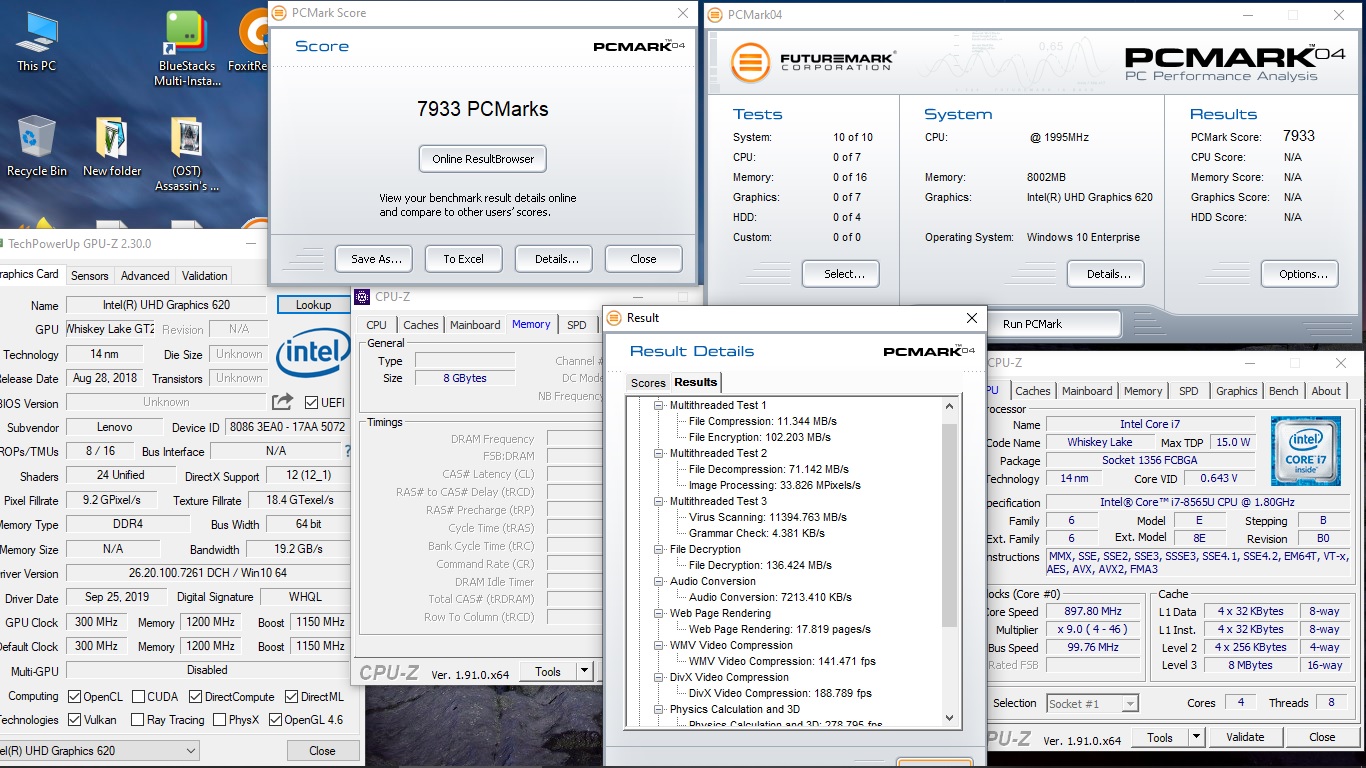1366x768 pixels.
Task: Click Details... button under System
Action: pos(1107,274)
